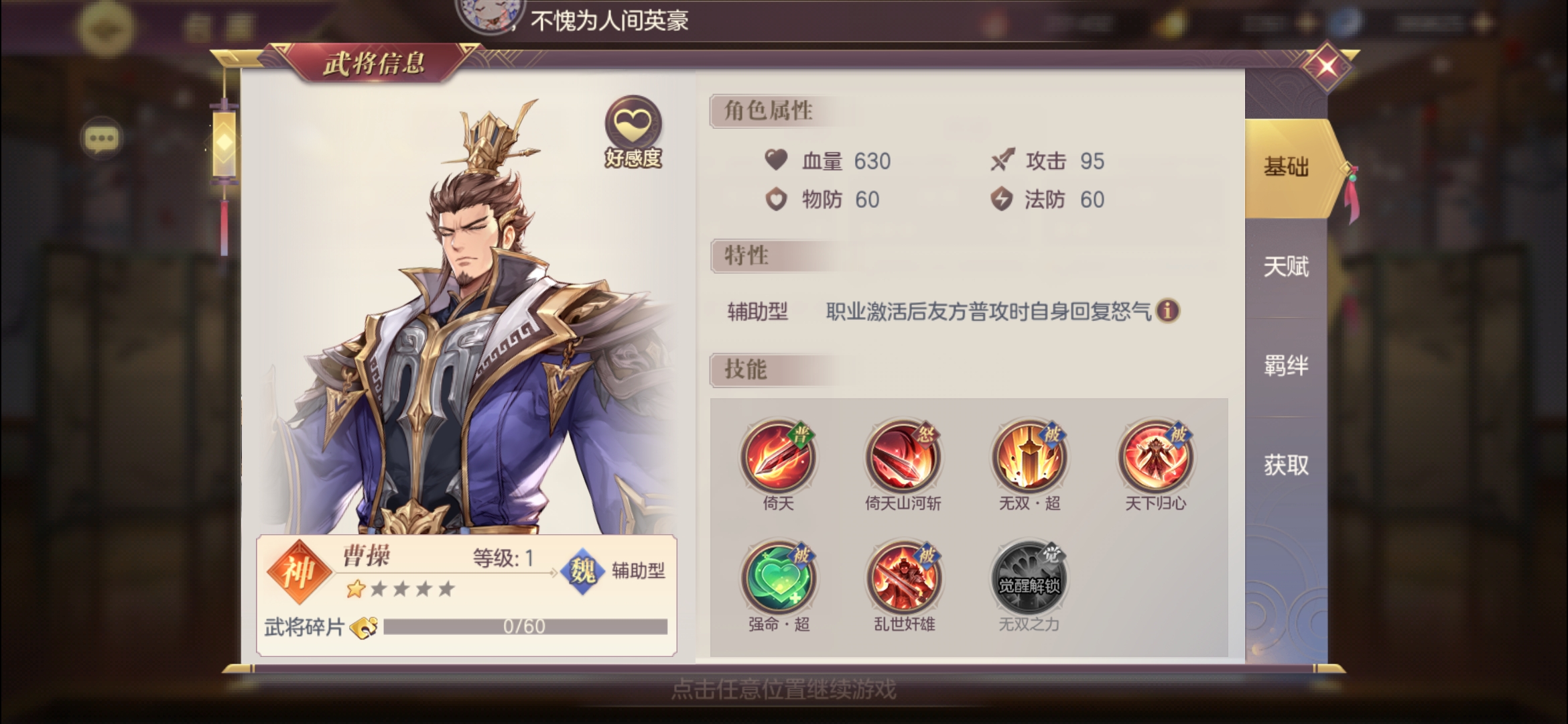
Task: Tap the locked 无双之力 awakening skill
Action: [1029, 577]
